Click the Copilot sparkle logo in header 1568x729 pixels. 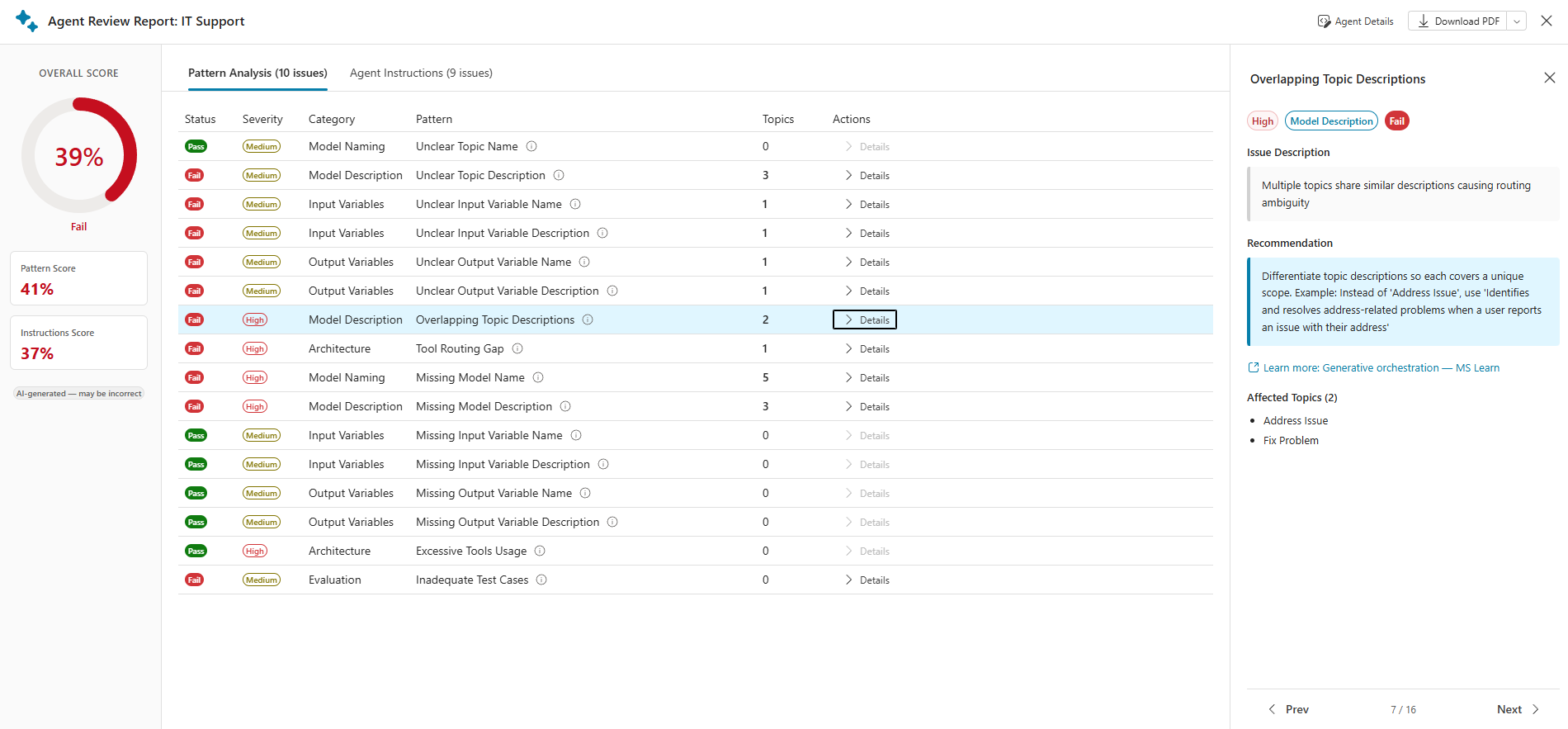click(x=26, y=21)
